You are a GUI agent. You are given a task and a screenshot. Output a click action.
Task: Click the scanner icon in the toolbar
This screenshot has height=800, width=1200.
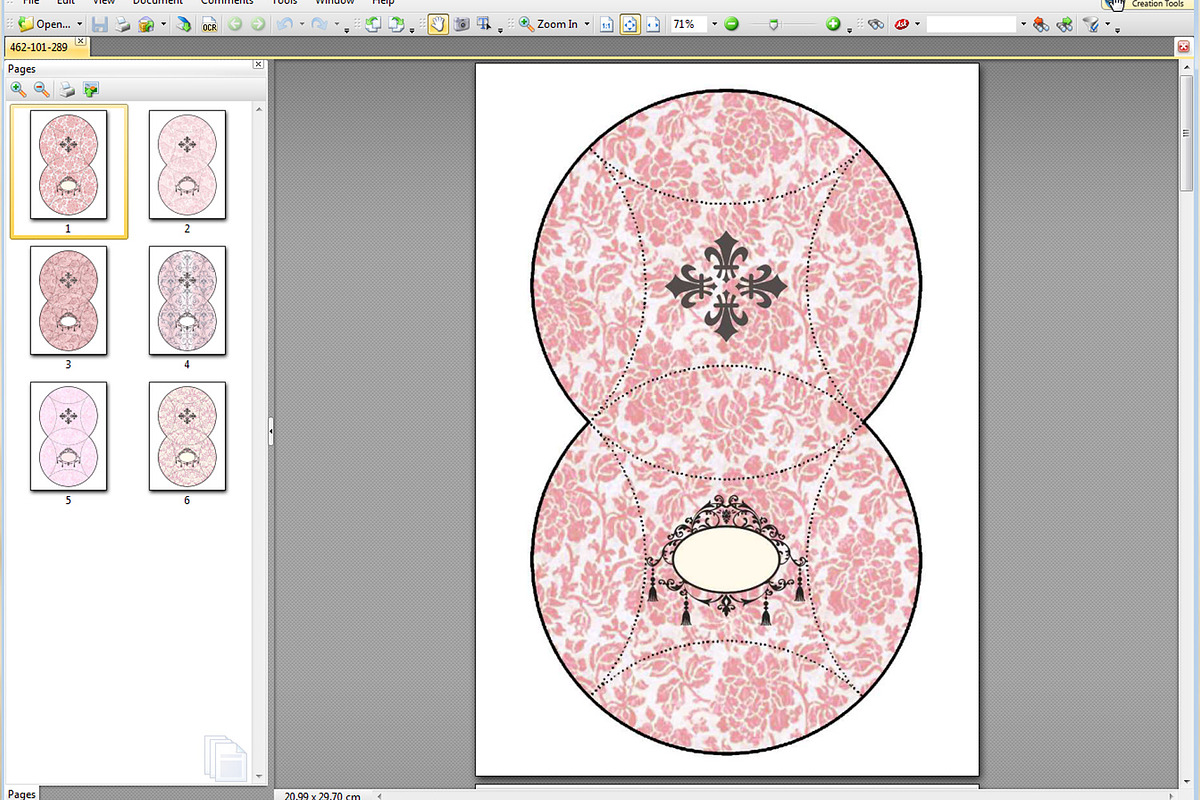[184, 24]
